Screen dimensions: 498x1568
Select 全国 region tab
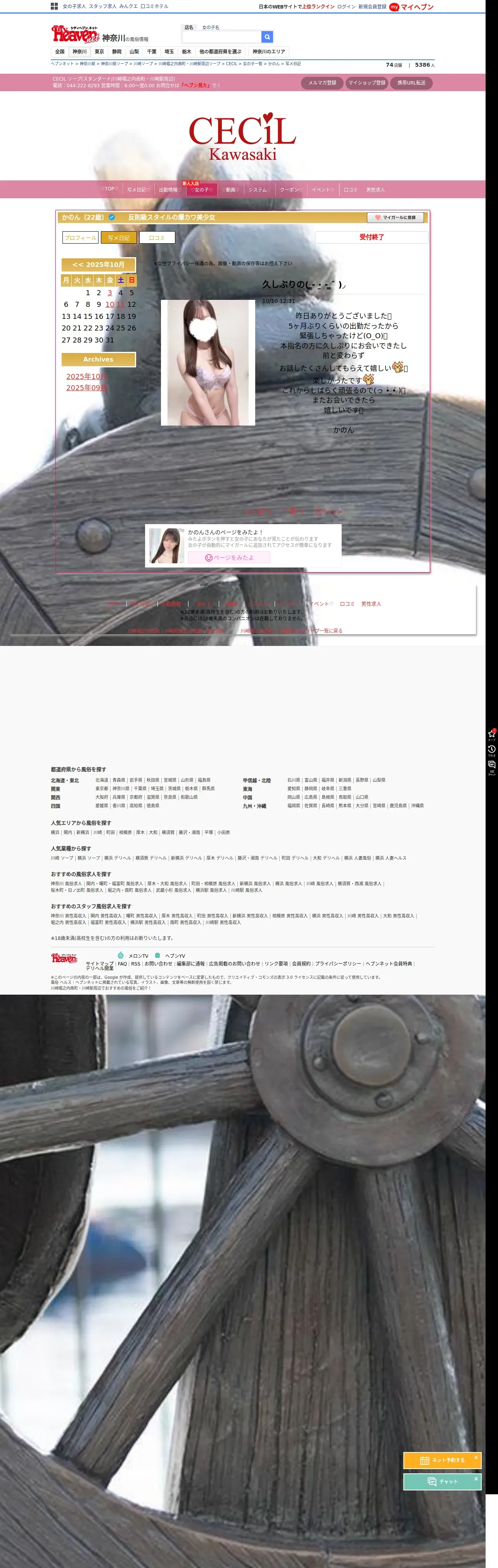coord(60,52)
